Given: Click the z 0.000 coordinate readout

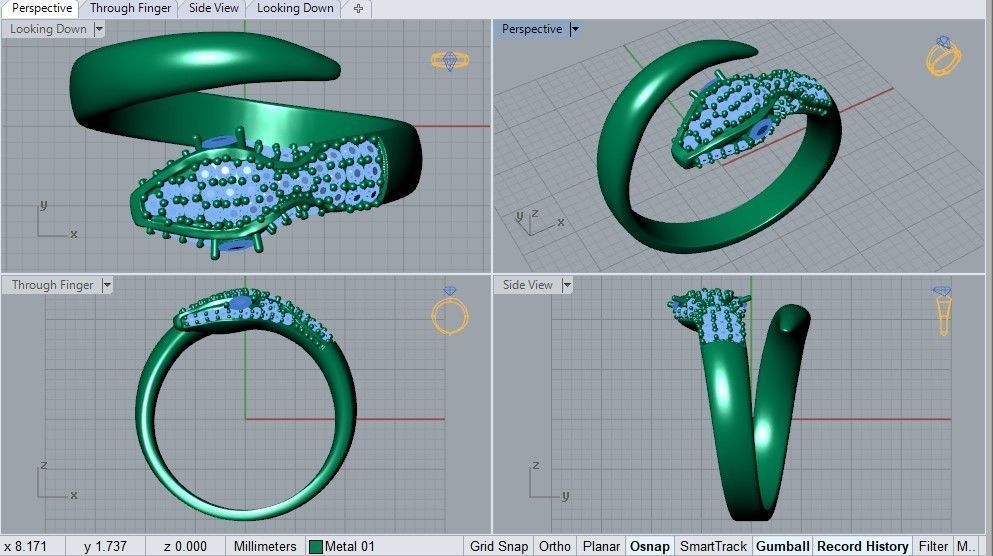Looking at the screenshot, I should pos(185,546).
